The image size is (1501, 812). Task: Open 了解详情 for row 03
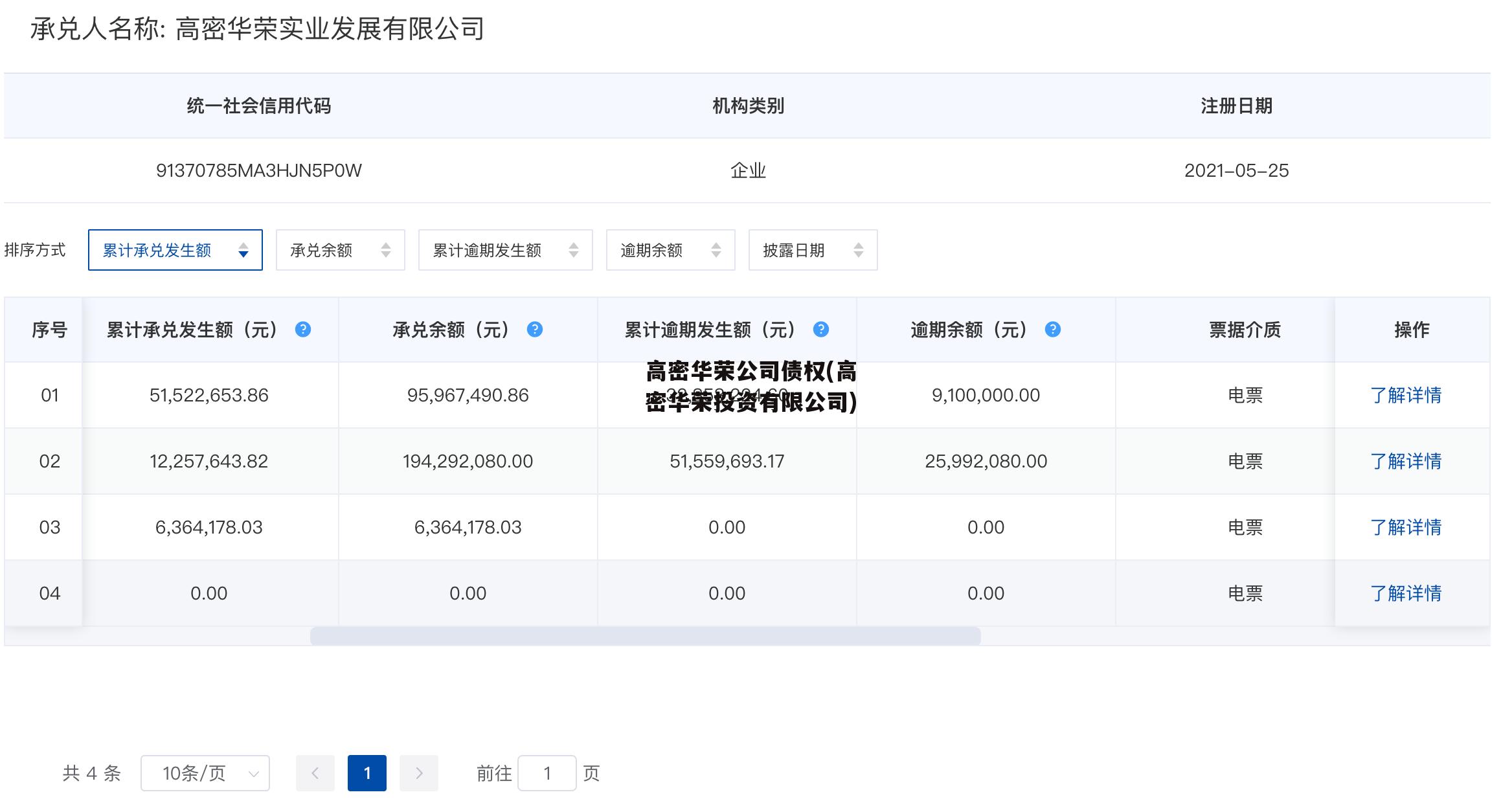(1406, 527)
